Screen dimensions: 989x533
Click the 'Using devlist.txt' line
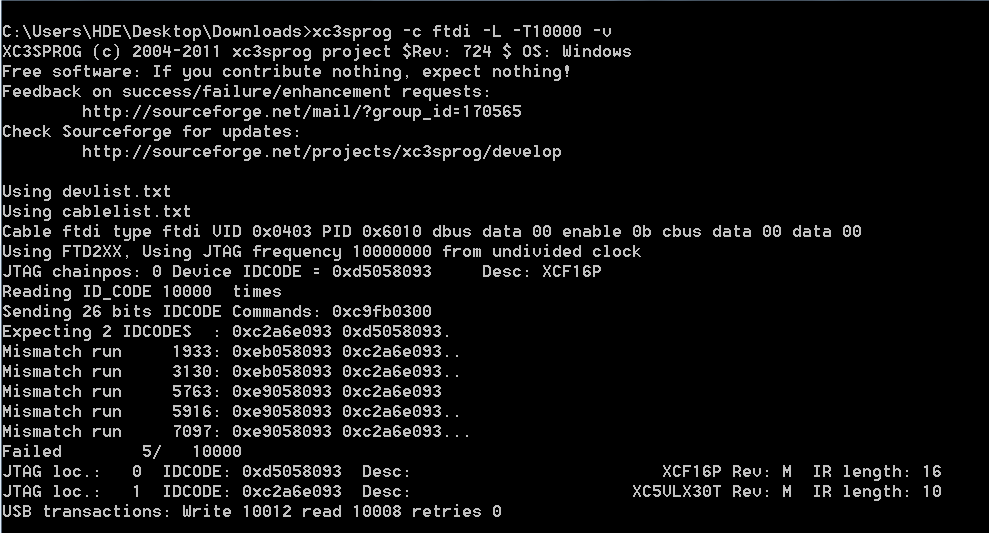pyautogui.click(x=86, y=192)
